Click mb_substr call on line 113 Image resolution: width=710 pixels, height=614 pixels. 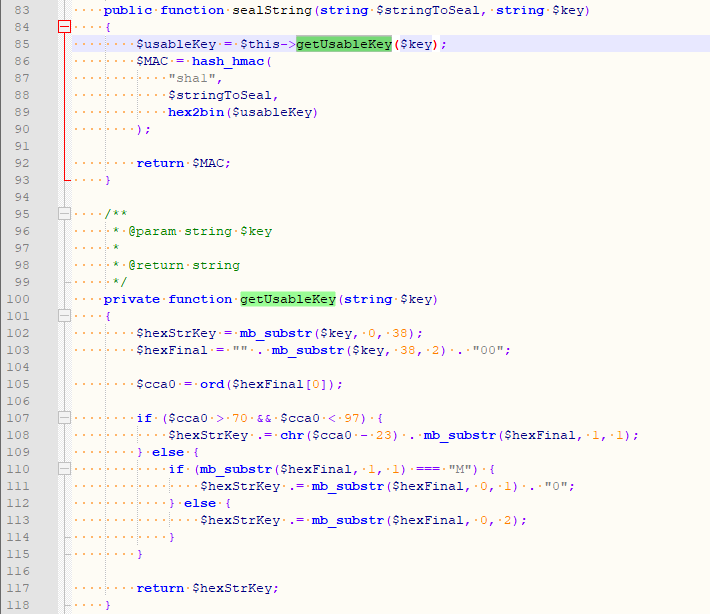coord(347,520)
